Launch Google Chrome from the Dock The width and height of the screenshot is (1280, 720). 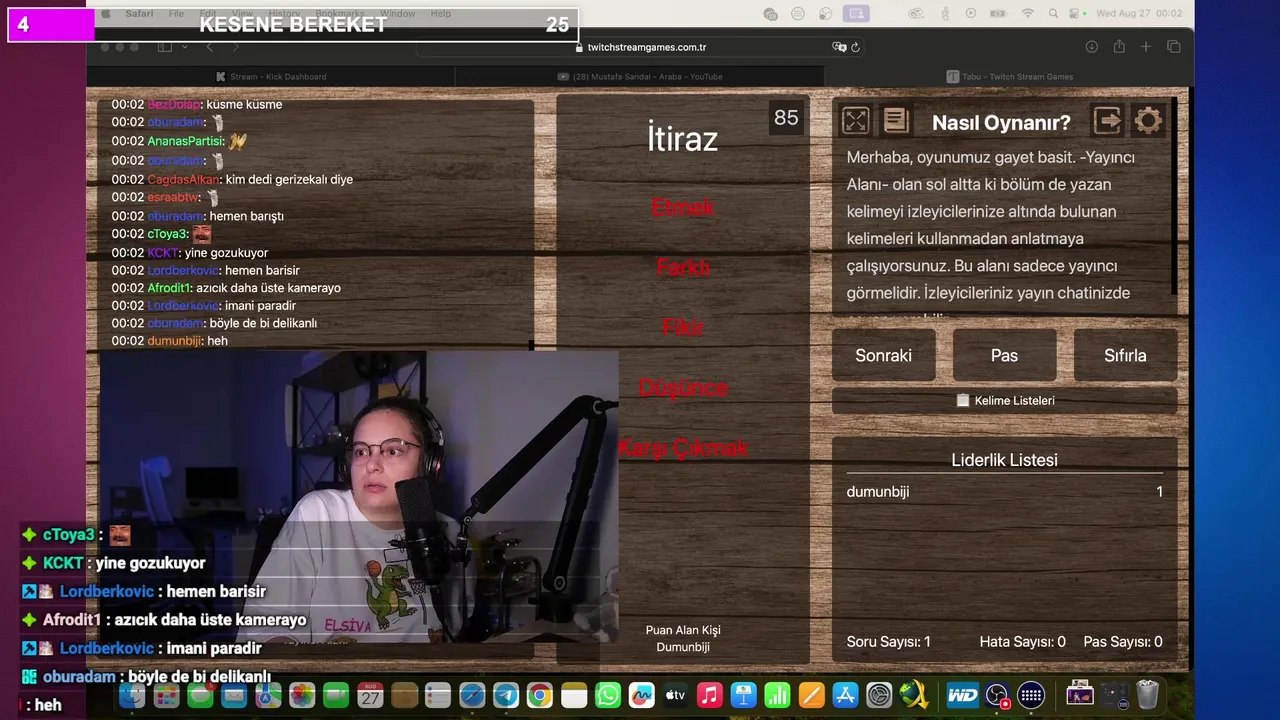(x=540, y=695)
